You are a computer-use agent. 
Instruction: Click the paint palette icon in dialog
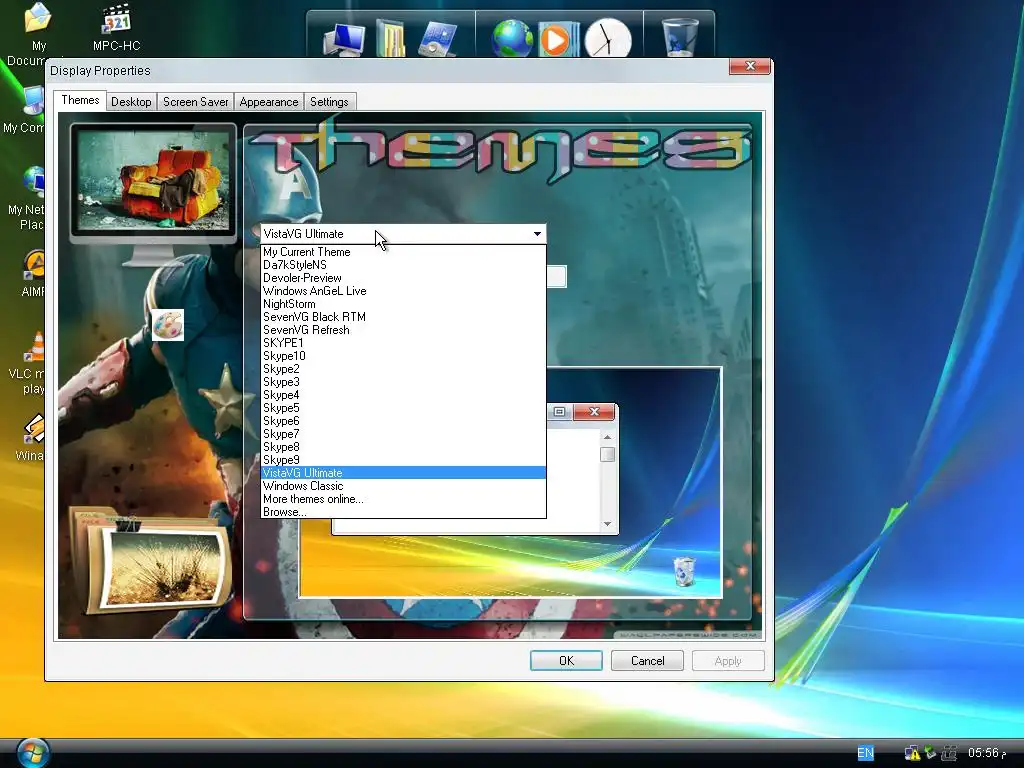tap(168, 325)
